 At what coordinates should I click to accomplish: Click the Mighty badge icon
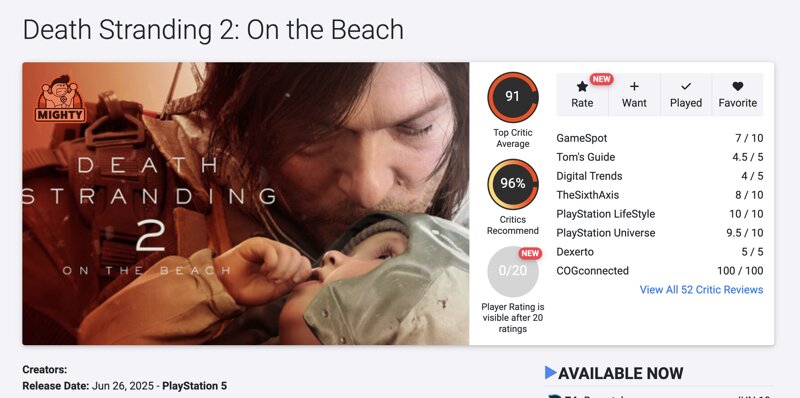click(60, 98)
